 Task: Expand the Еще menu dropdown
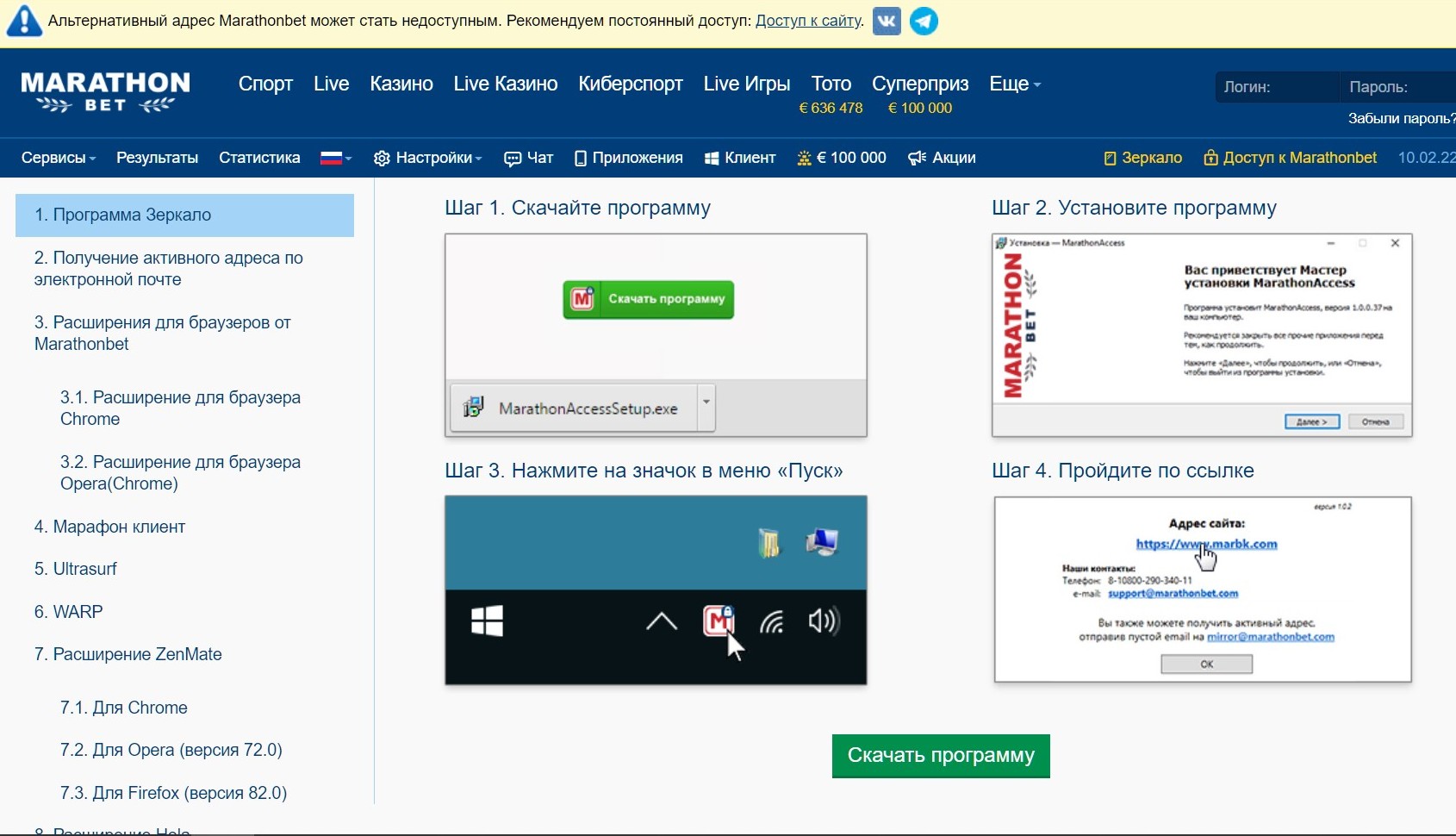(x=1015, y=84)
